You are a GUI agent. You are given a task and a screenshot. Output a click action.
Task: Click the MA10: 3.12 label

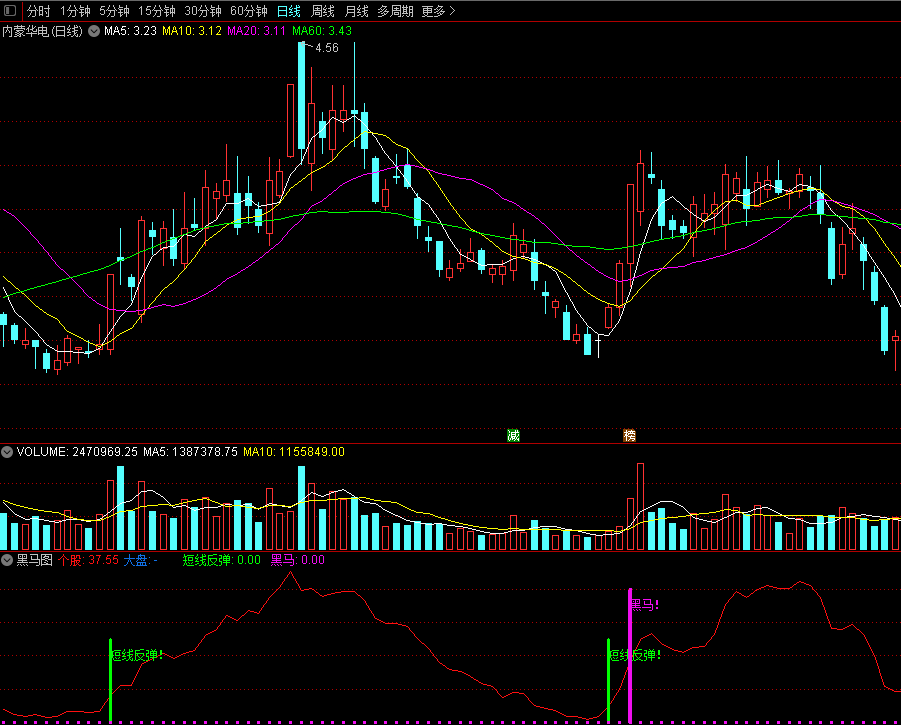[192, 31]
